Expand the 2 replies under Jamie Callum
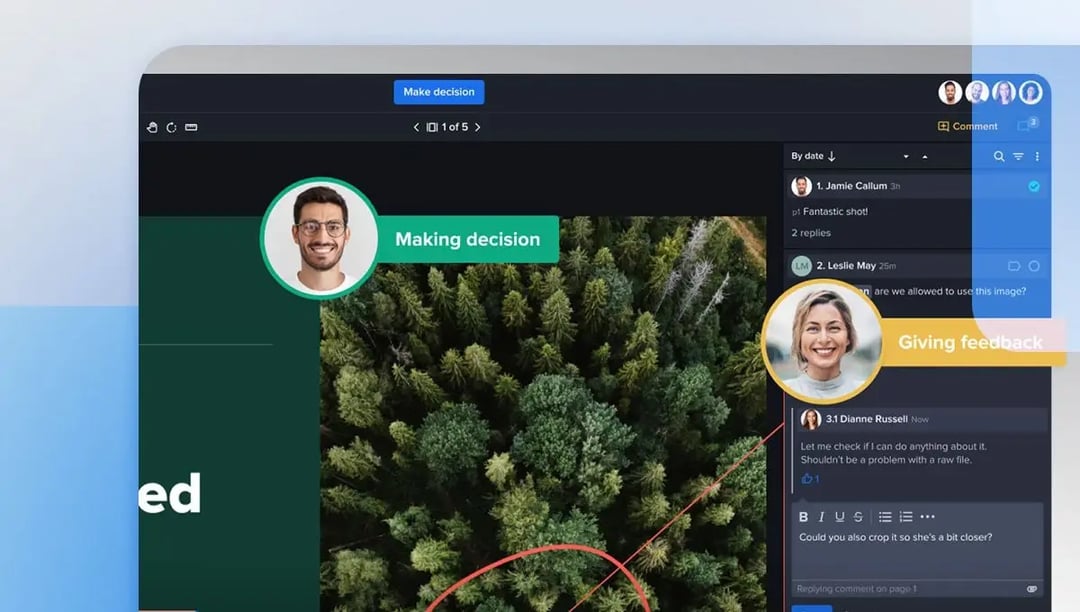This screenshot has width=1080, height=612. (x=811, y=233)
